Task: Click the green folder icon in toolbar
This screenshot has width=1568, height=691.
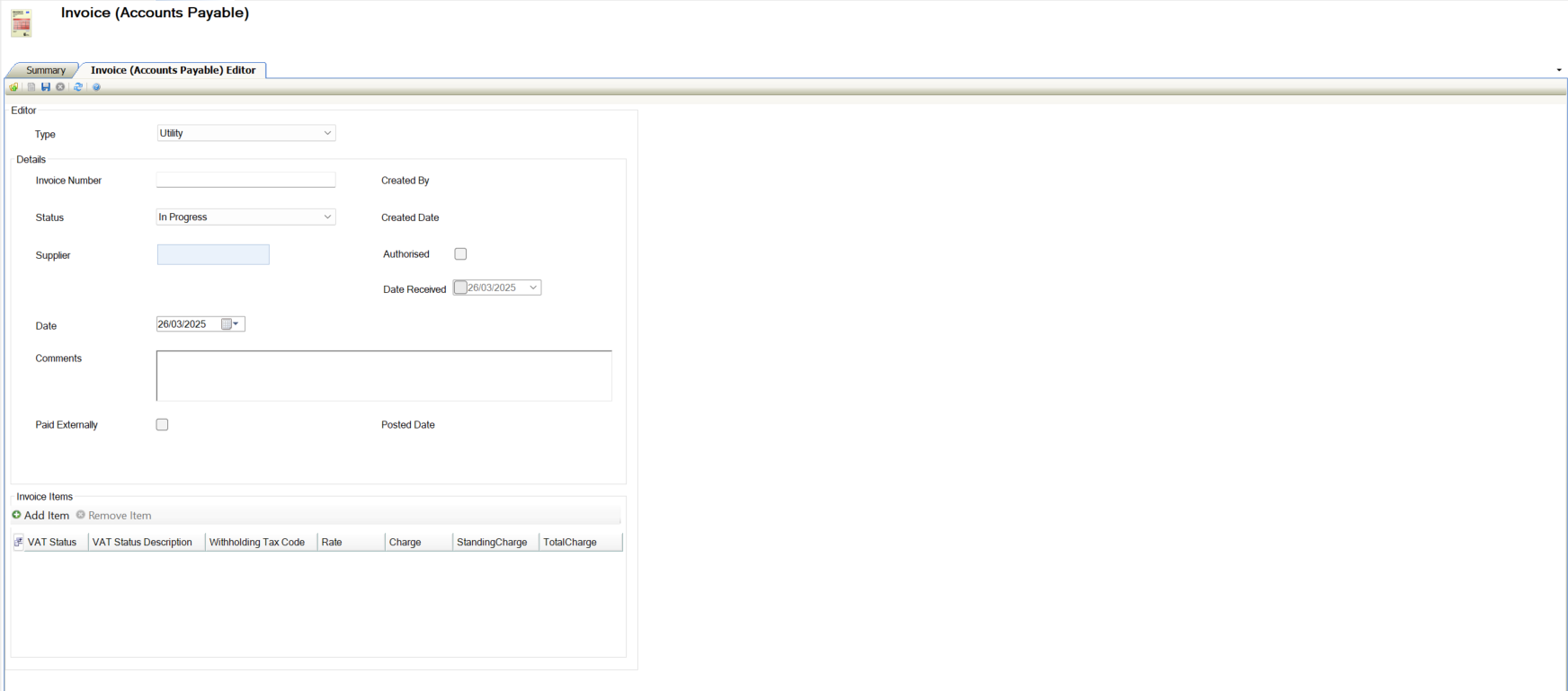Action: click(13, 87)
